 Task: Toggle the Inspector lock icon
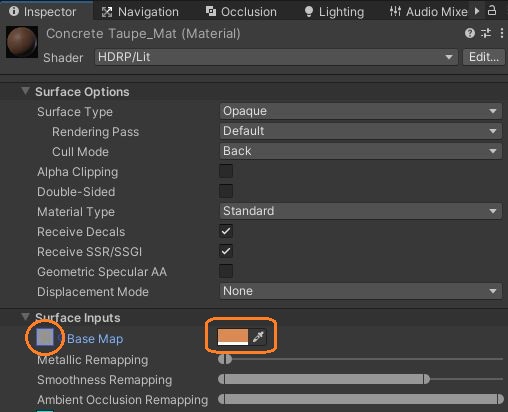pyautogui.click(x=492, y=11)
